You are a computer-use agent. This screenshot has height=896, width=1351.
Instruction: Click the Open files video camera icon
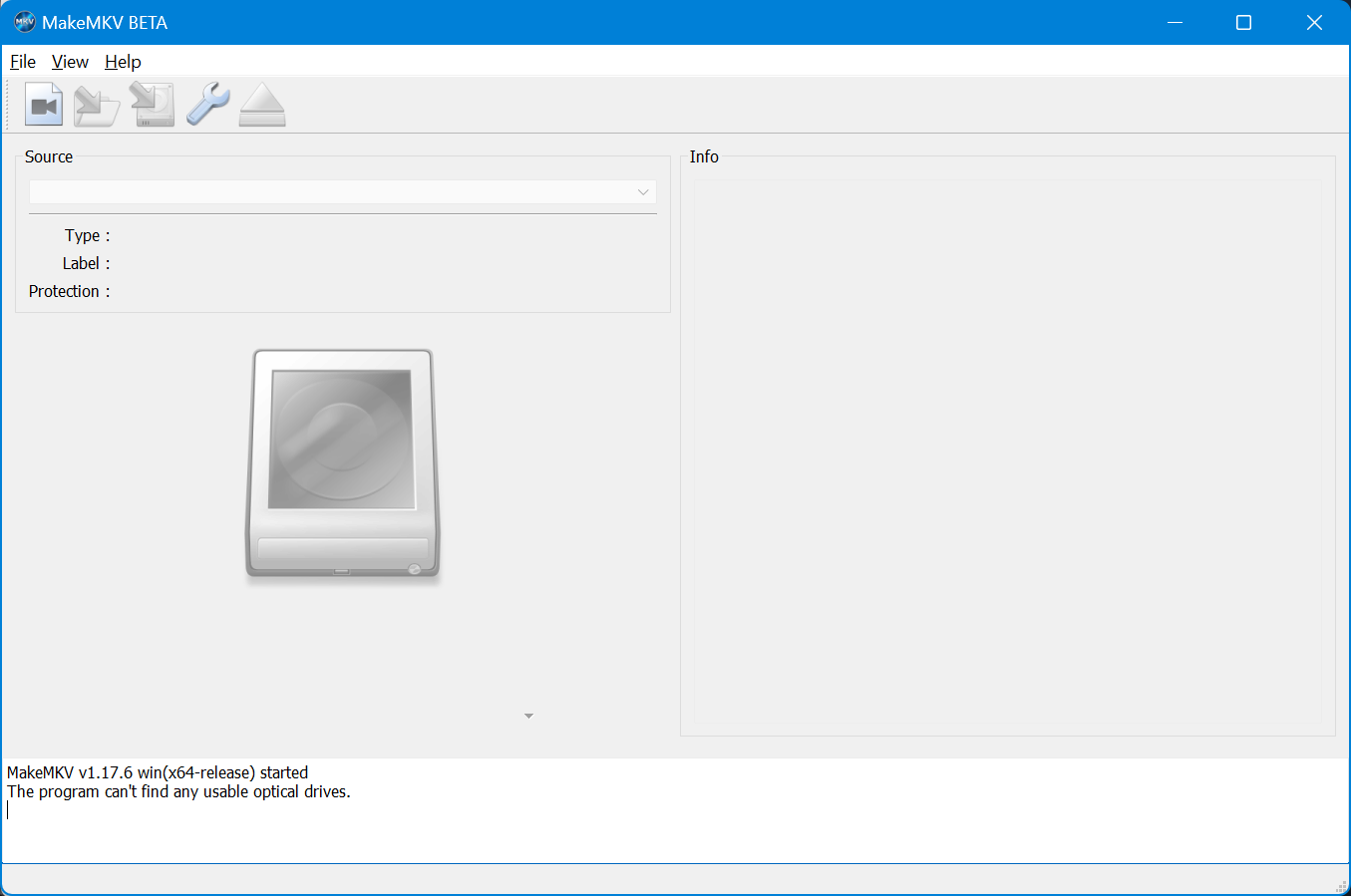[x=44, y=105]
